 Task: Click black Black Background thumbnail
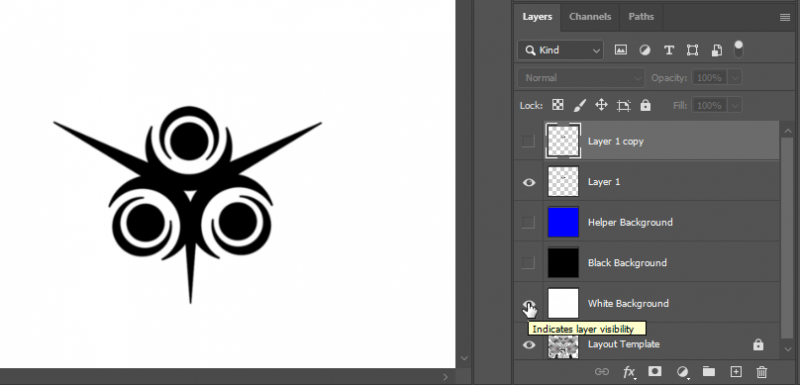click(x=563, y=263)
